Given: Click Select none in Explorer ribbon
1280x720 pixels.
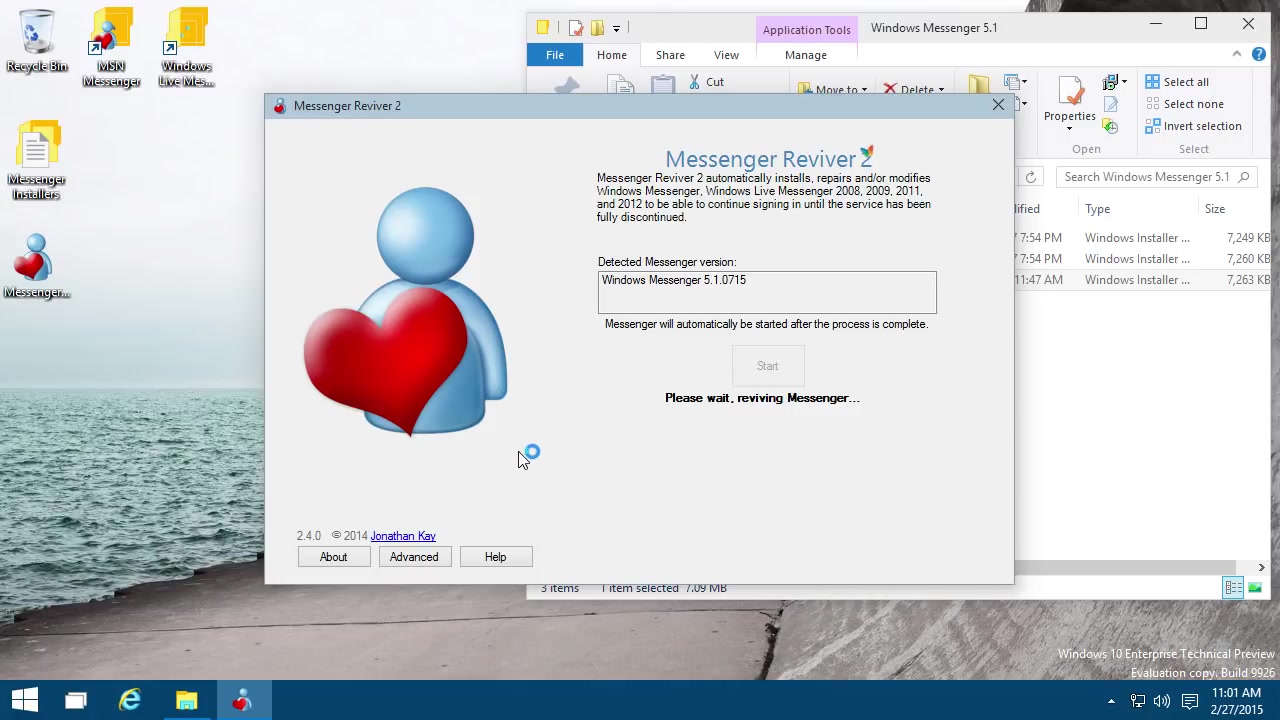Looking at the screenshot, I should (1184, 104).
